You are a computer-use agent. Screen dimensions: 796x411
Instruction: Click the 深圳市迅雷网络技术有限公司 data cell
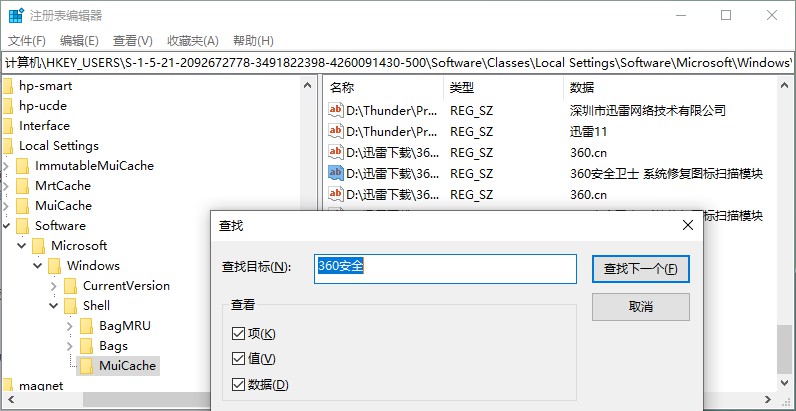point(648,110)
